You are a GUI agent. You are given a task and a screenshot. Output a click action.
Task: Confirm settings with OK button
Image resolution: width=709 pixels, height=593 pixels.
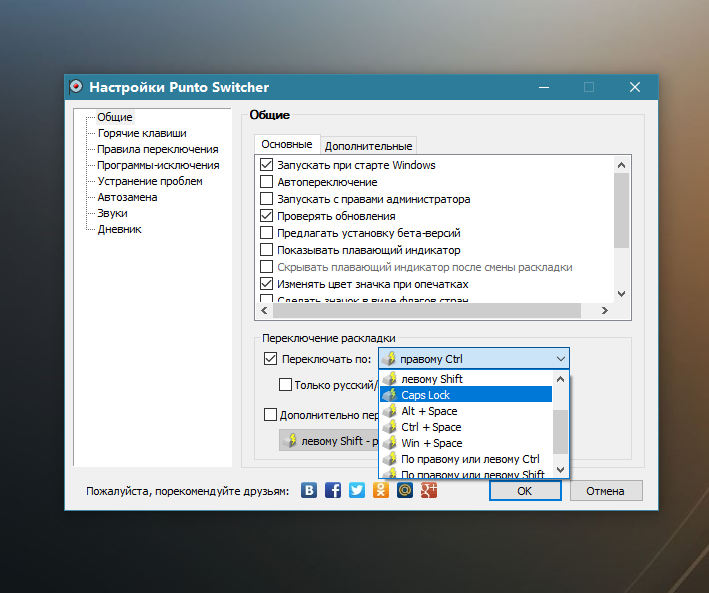tap(525, 491)
